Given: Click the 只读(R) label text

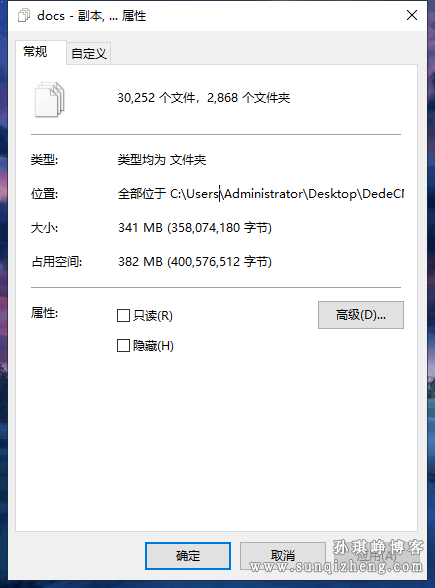Looking at the screenshot, I should (153, 316).
